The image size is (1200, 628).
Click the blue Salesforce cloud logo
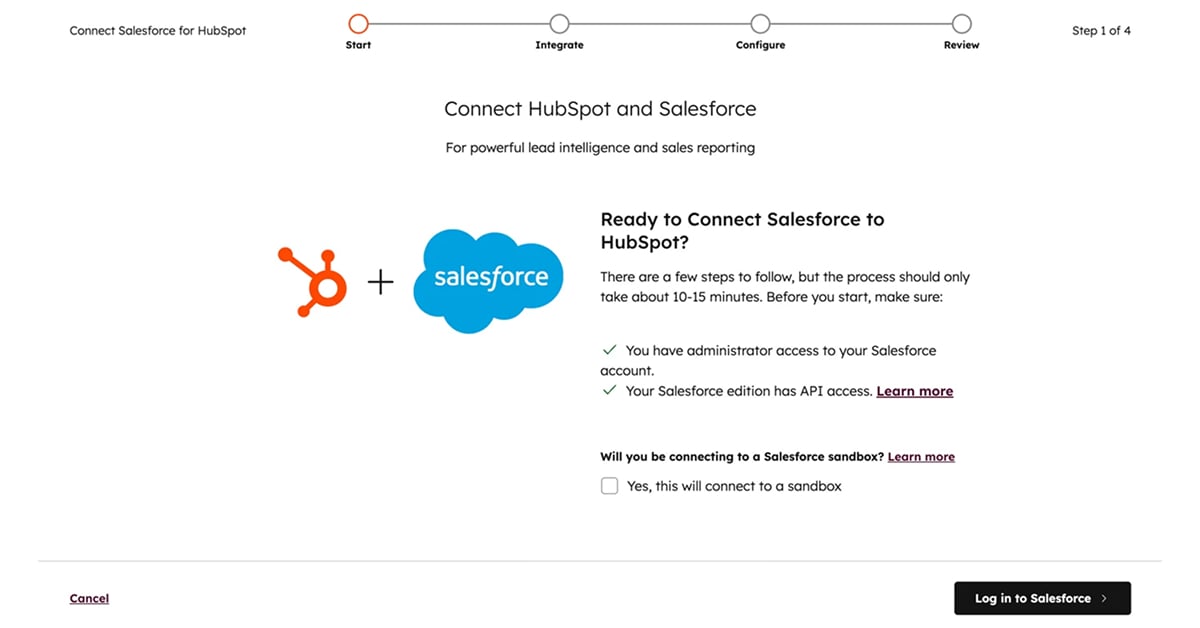click(490, 280)
